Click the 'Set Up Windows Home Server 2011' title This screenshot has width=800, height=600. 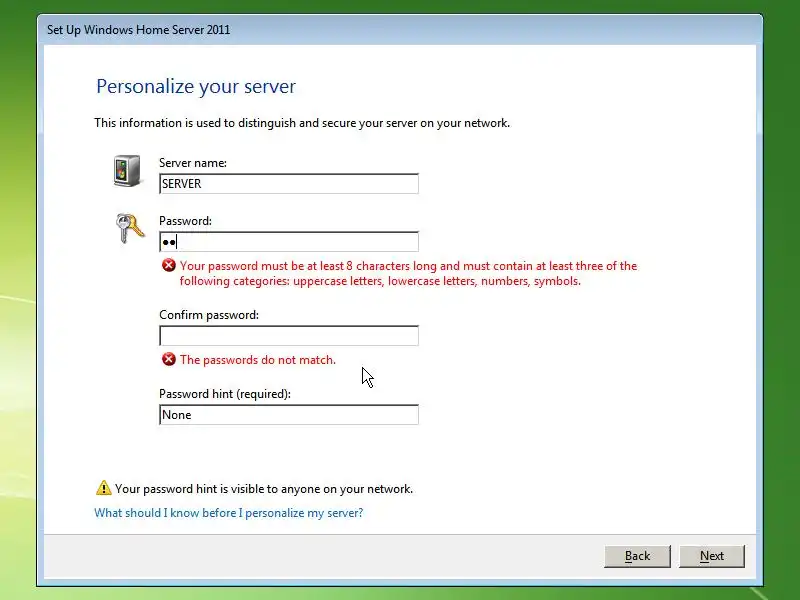pyautogui.click(x=138, y=30)
